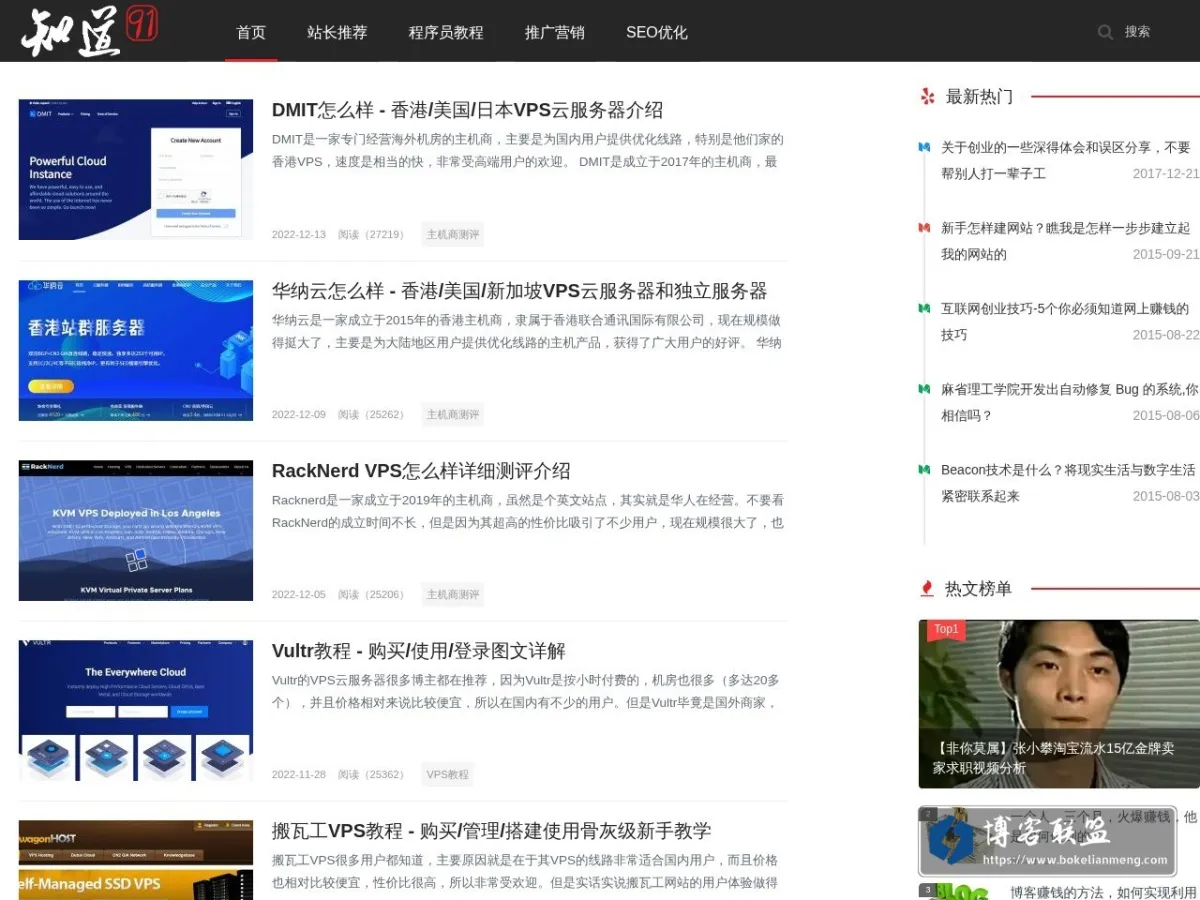Viewport: 1200px width, 900px height.
Task: Open the 推广营销 nav tab
Action: 555,32
